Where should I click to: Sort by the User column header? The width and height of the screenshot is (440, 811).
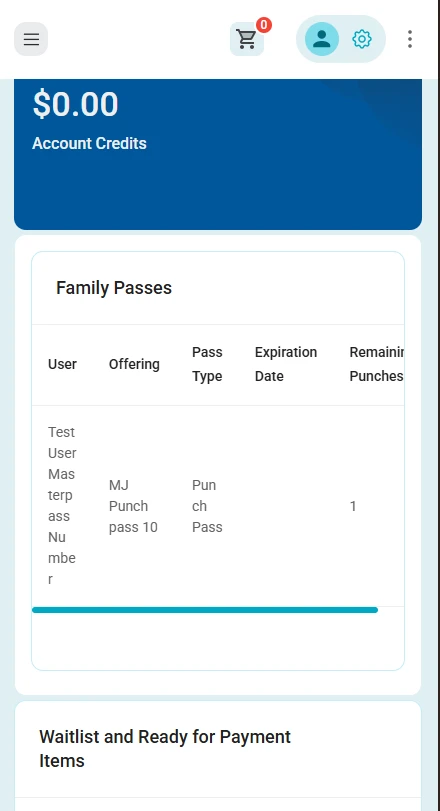[x=63, y=364]
